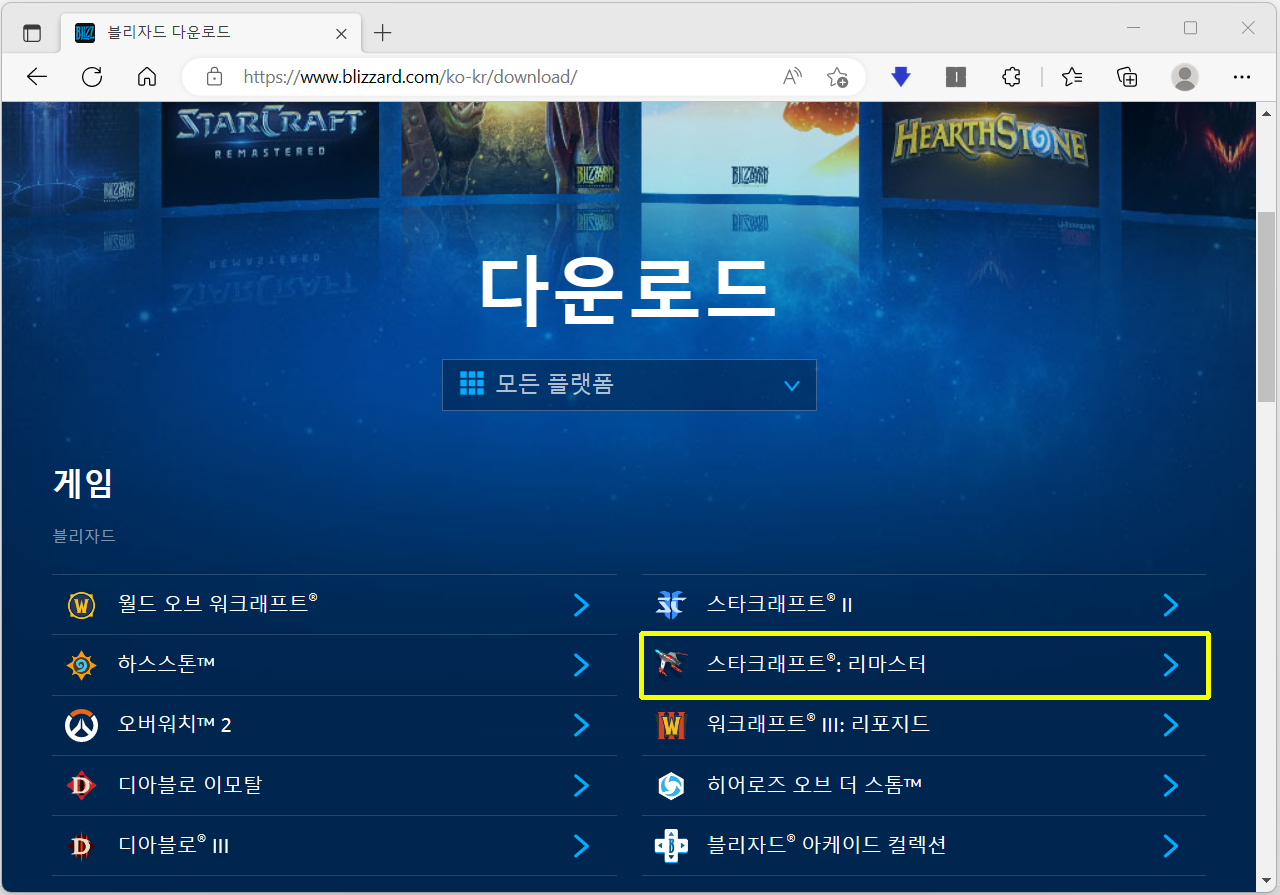Select the 블리자드 다운로드 tab
This screenshot has width=1280, height=895.
click(x=210, y=33)
